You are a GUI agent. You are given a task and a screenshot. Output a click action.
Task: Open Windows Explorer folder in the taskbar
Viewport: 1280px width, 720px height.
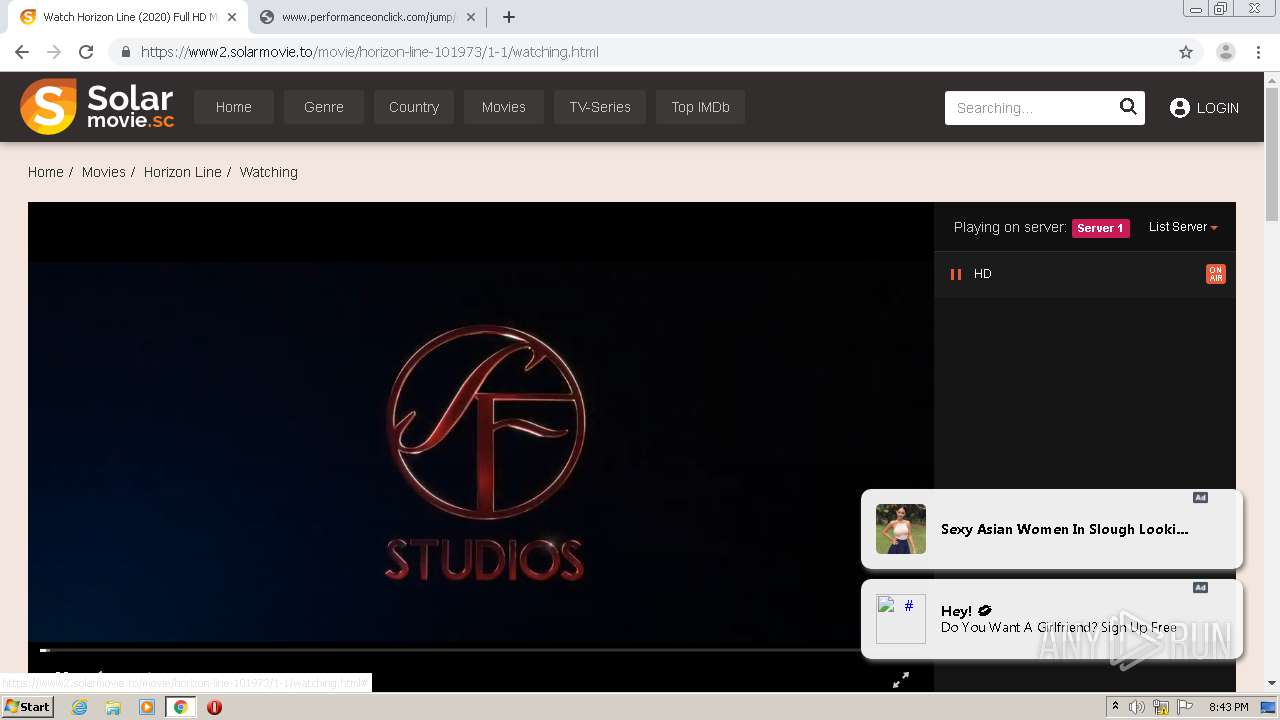coord(113,707)
